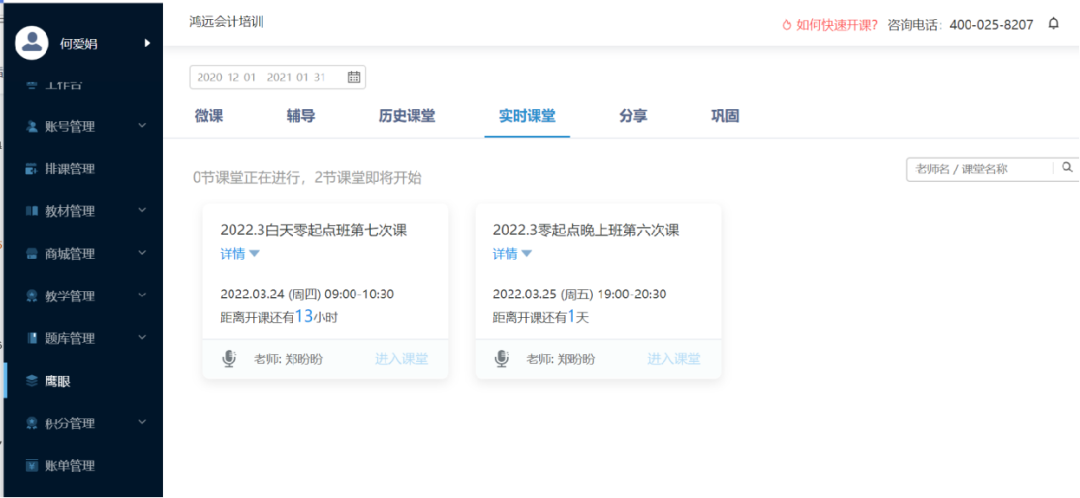Expand 详情 on 零起点晚上班第六次课 card
The image size is (1080, 498).
coord(512,254)
